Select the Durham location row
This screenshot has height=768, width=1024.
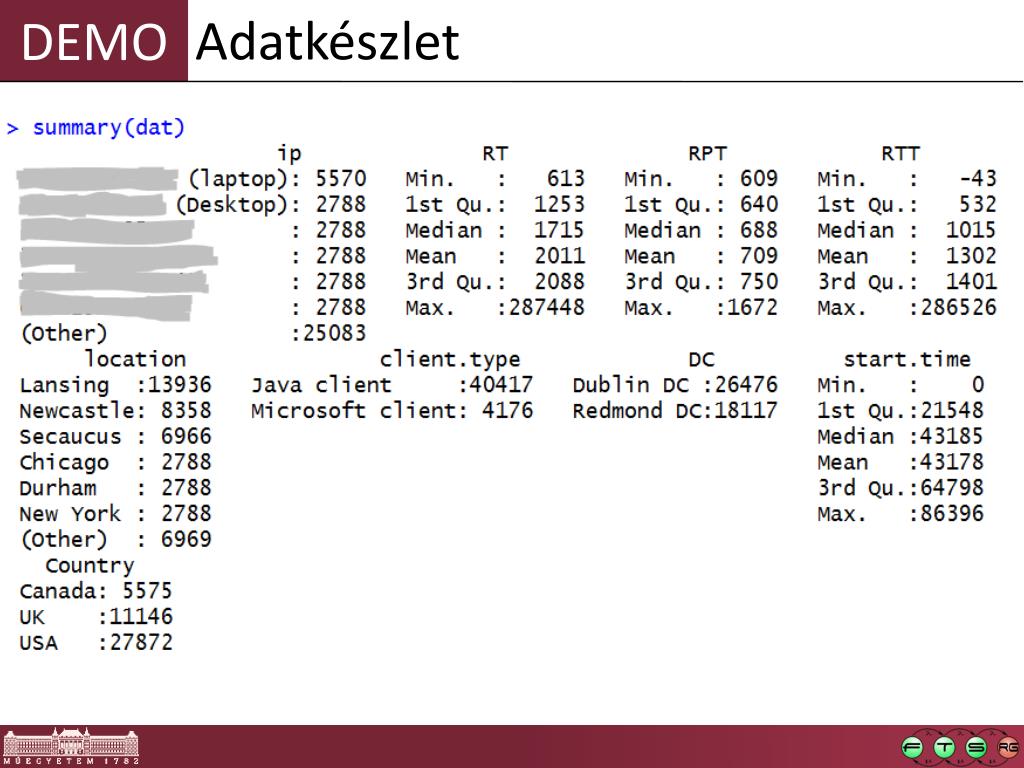pos(116,488)
